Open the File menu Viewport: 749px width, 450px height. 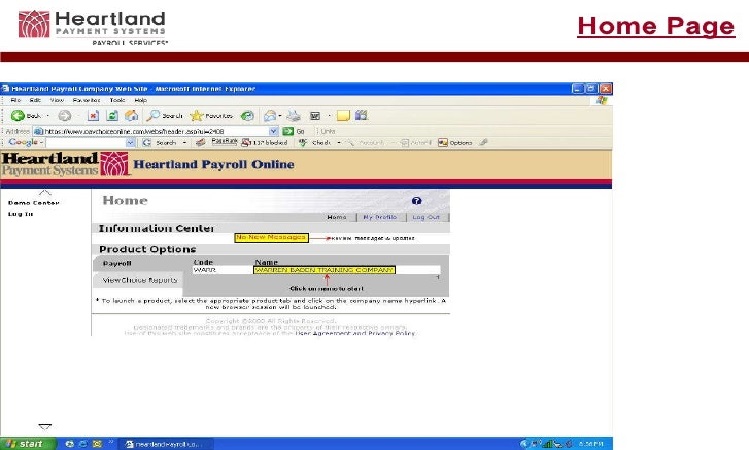click(16, 100)
